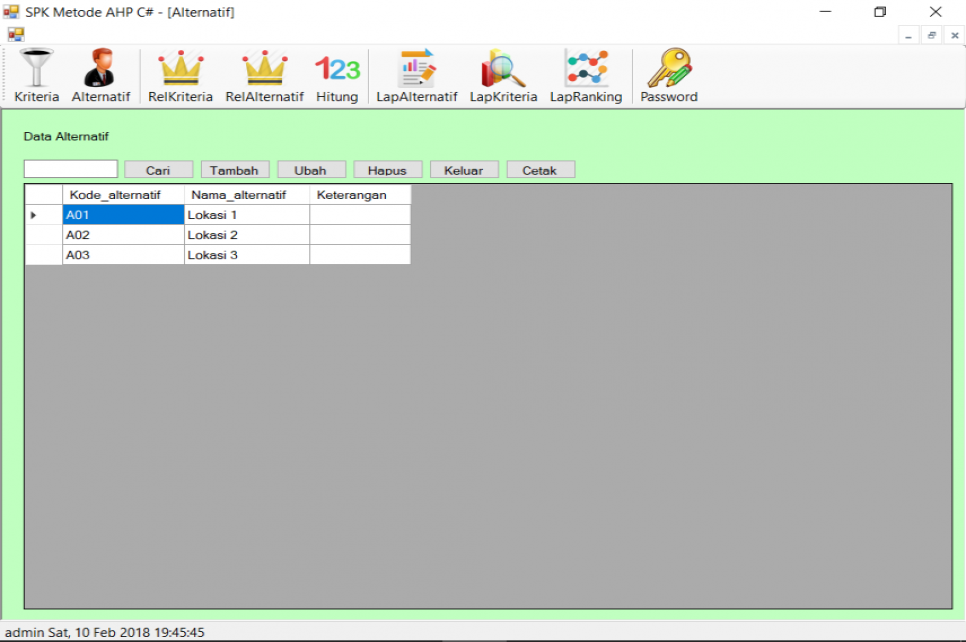Screen dimensions: 966x642
Task: Click the Hapus delete button
Action: 388,169
